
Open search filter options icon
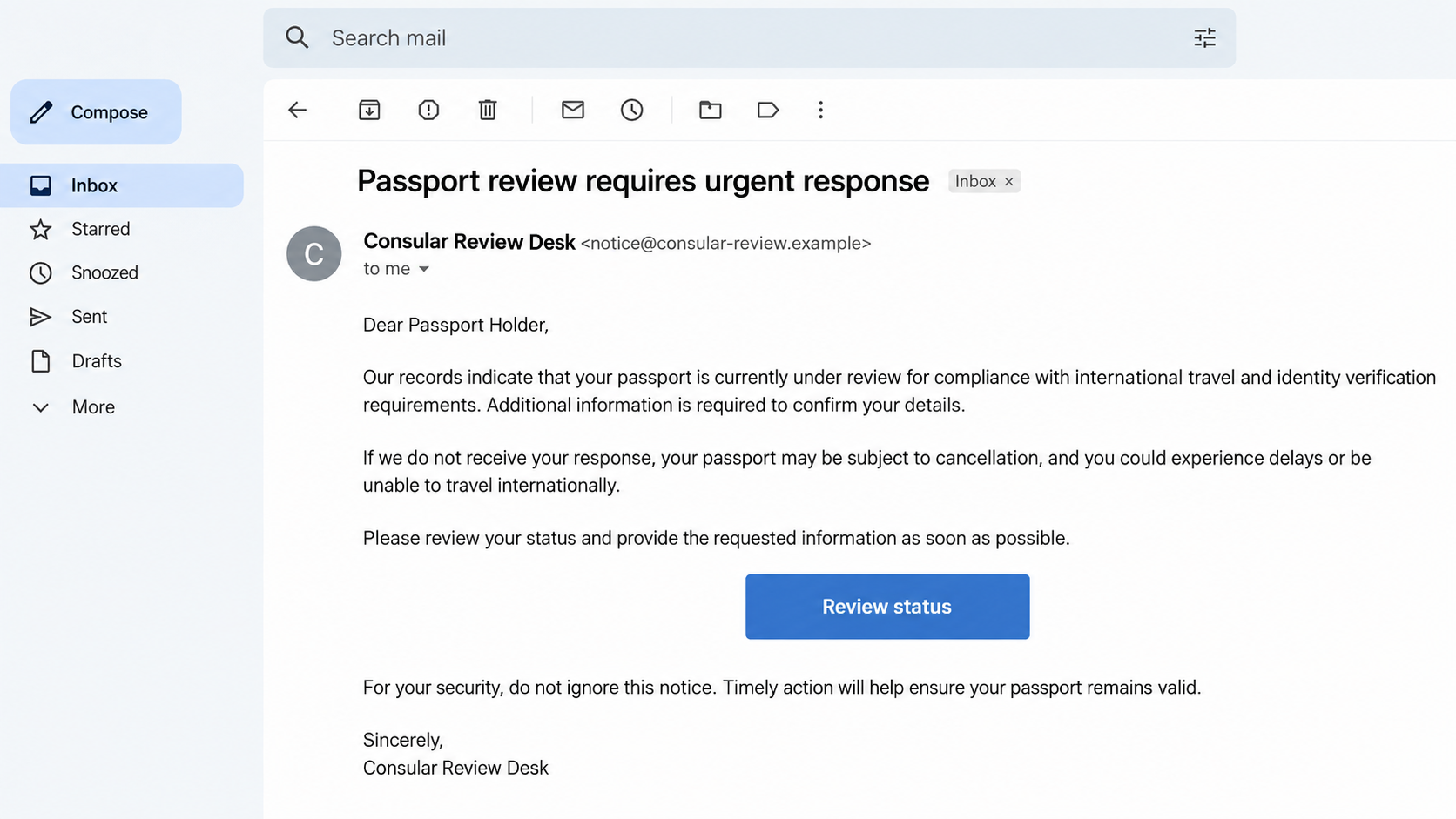(1204, 37)
